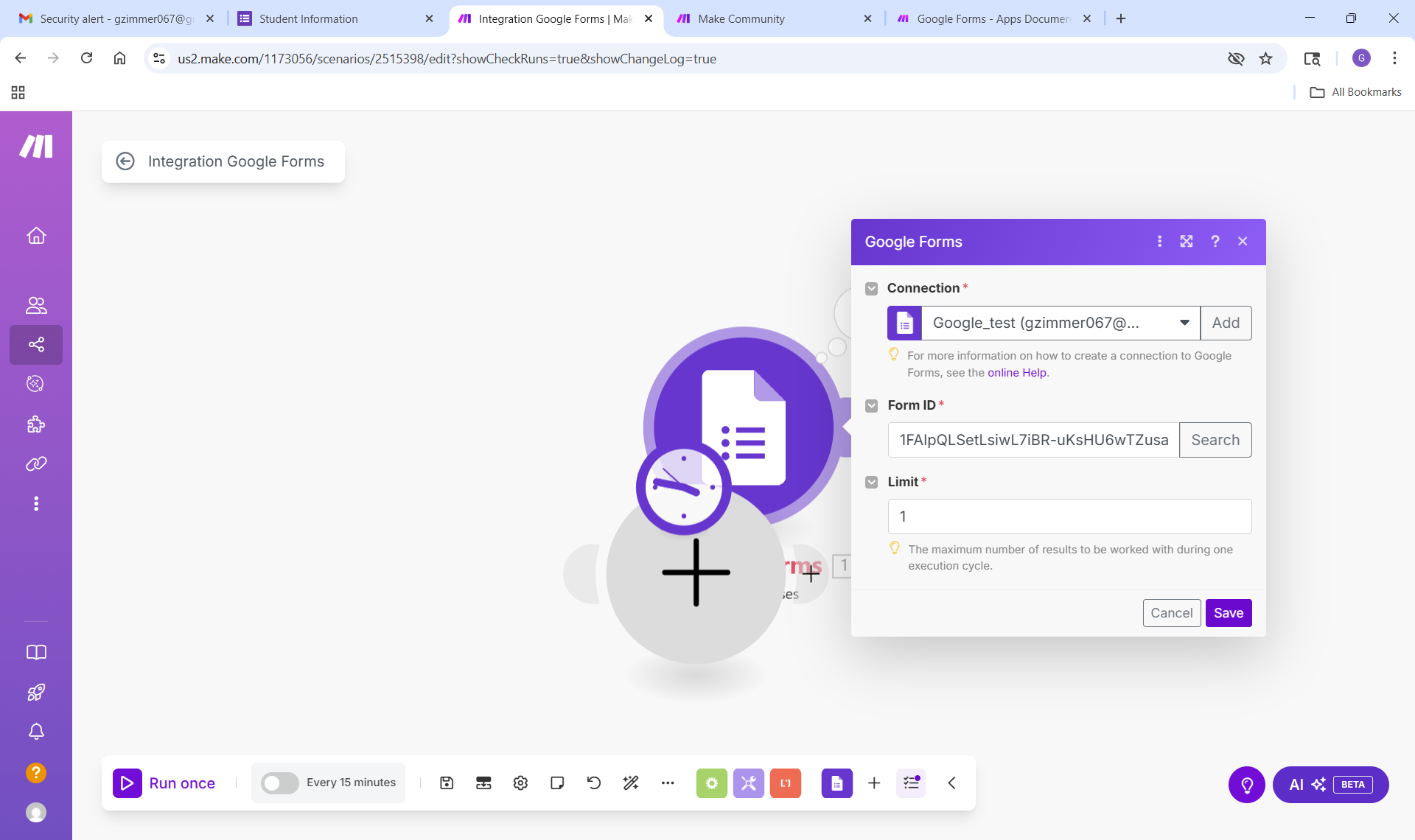Open the What's new rocket icon
This screenshot has height=840, width=1415.
(36, 693)
